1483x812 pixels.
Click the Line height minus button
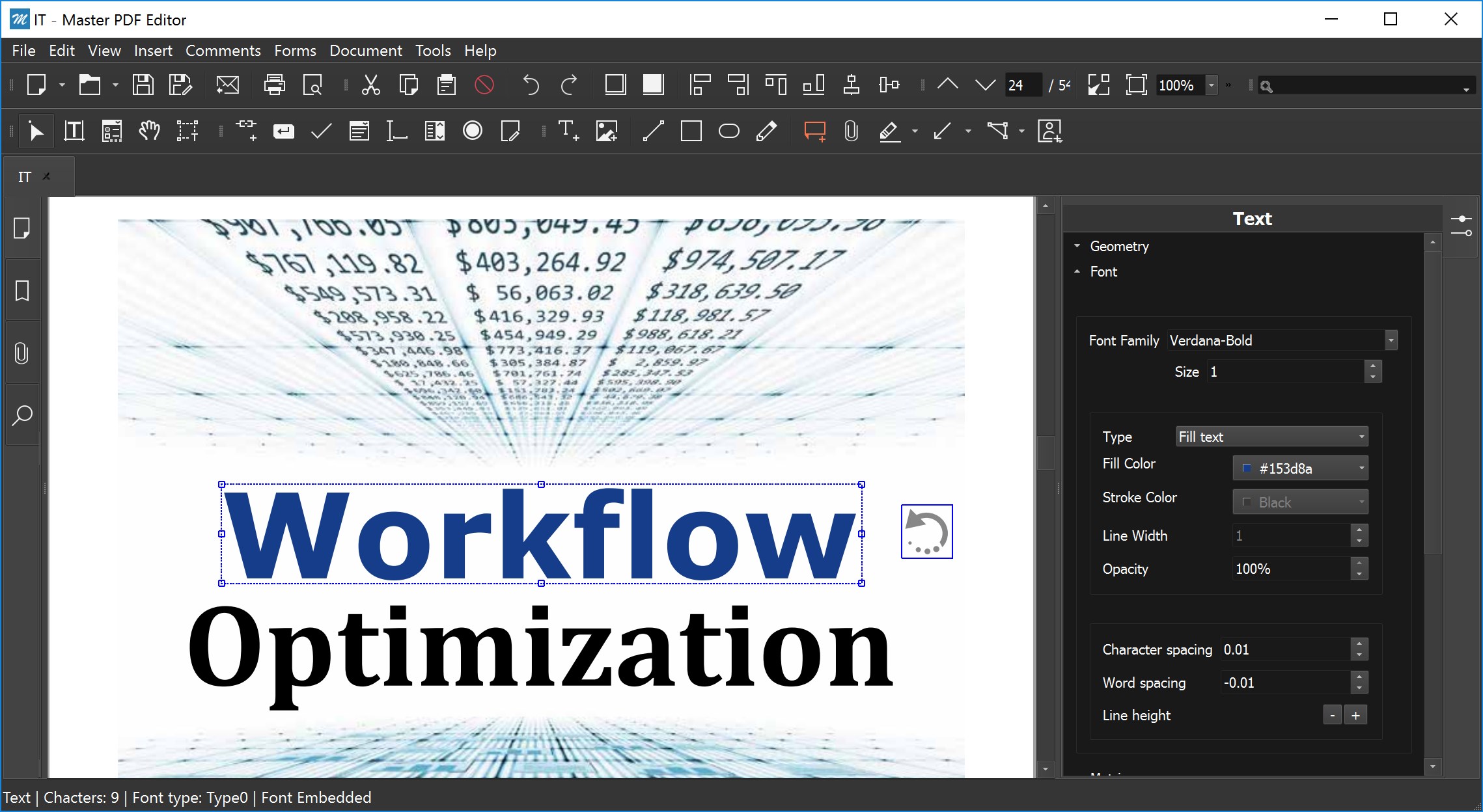(x=1332, y=715)
